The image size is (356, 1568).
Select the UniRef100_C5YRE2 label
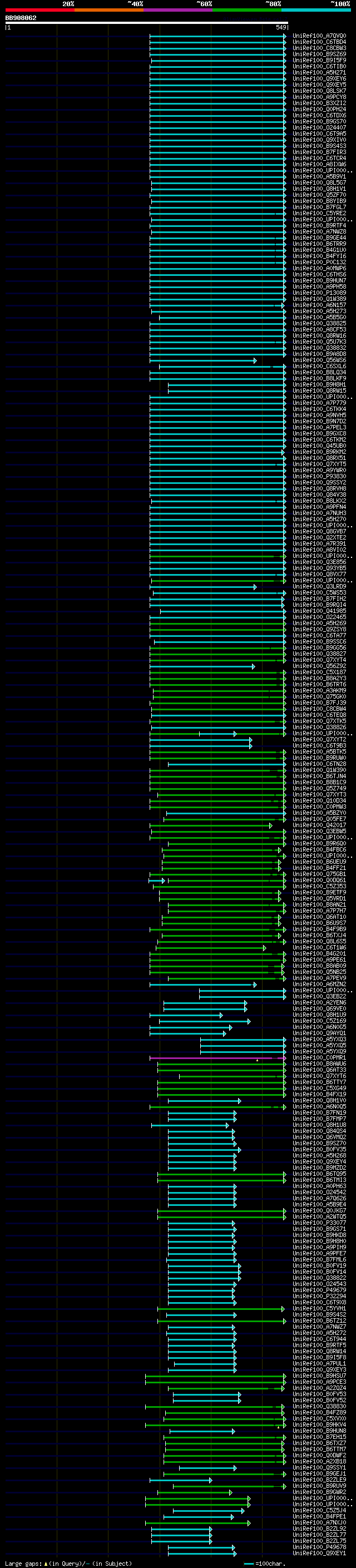pyautogui.click(x=319, y=214)
